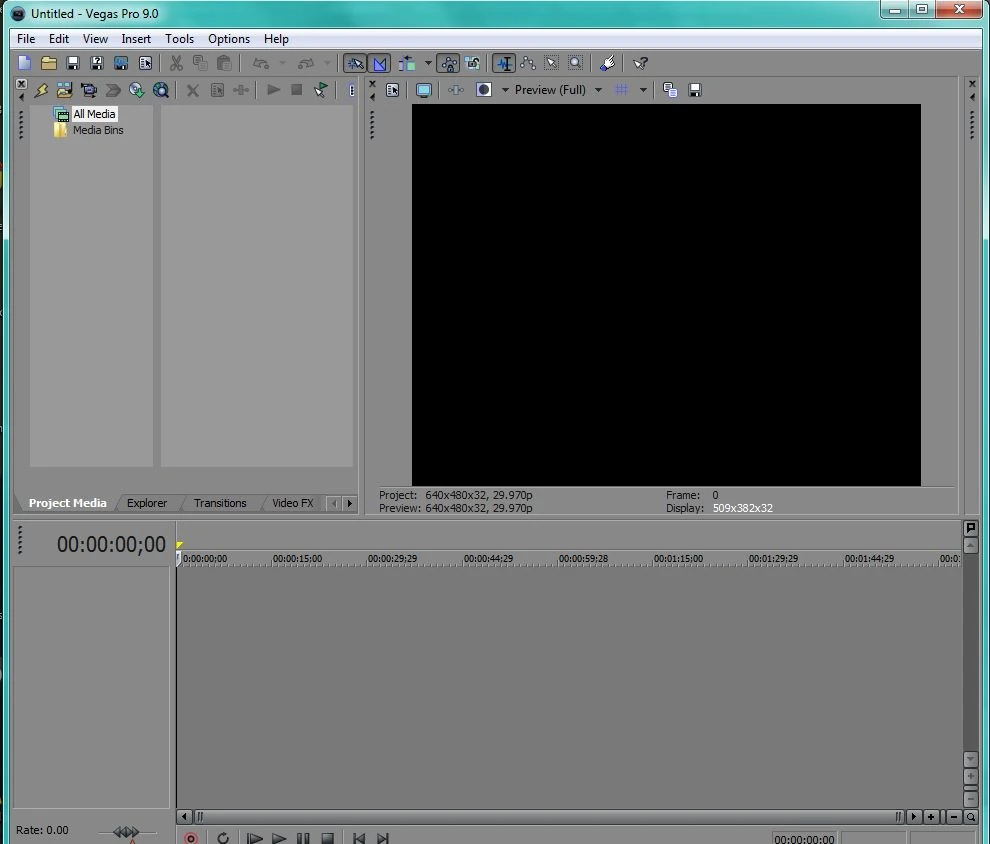This screenshot has width=990, height=844.
Task: Click the Cut scissors icon
Action: click(x=176, y=63)
